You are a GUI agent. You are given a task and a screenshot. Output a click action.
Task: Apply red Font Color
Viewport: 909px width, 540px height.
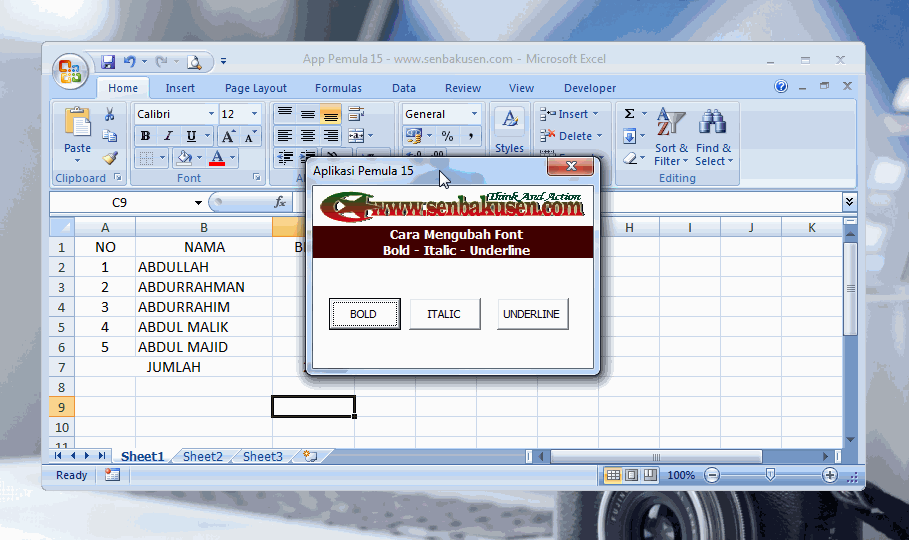(x=217, y=158)
